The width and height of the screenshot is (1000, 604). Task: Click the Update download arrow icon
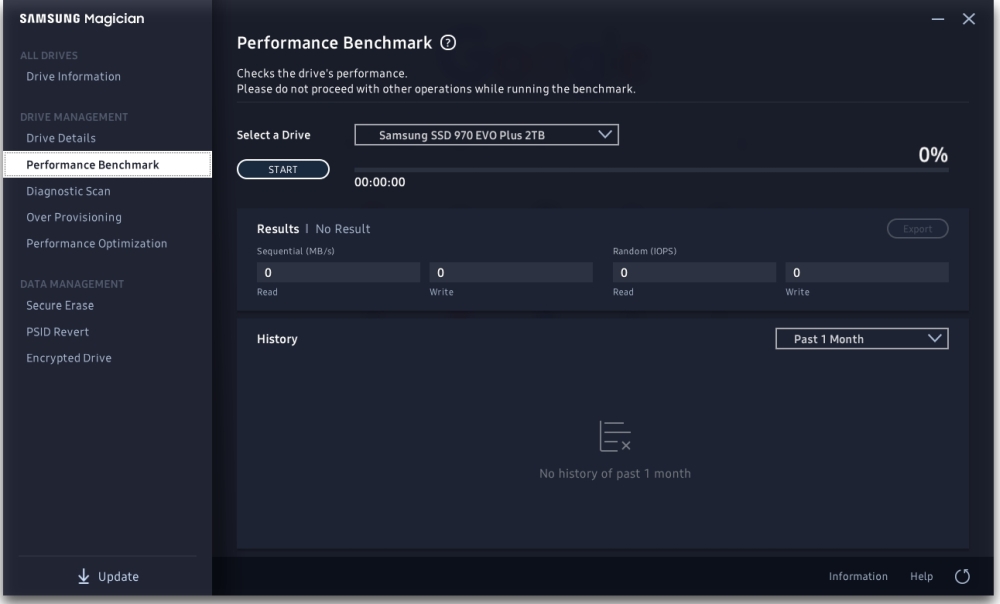click(84, 576)
